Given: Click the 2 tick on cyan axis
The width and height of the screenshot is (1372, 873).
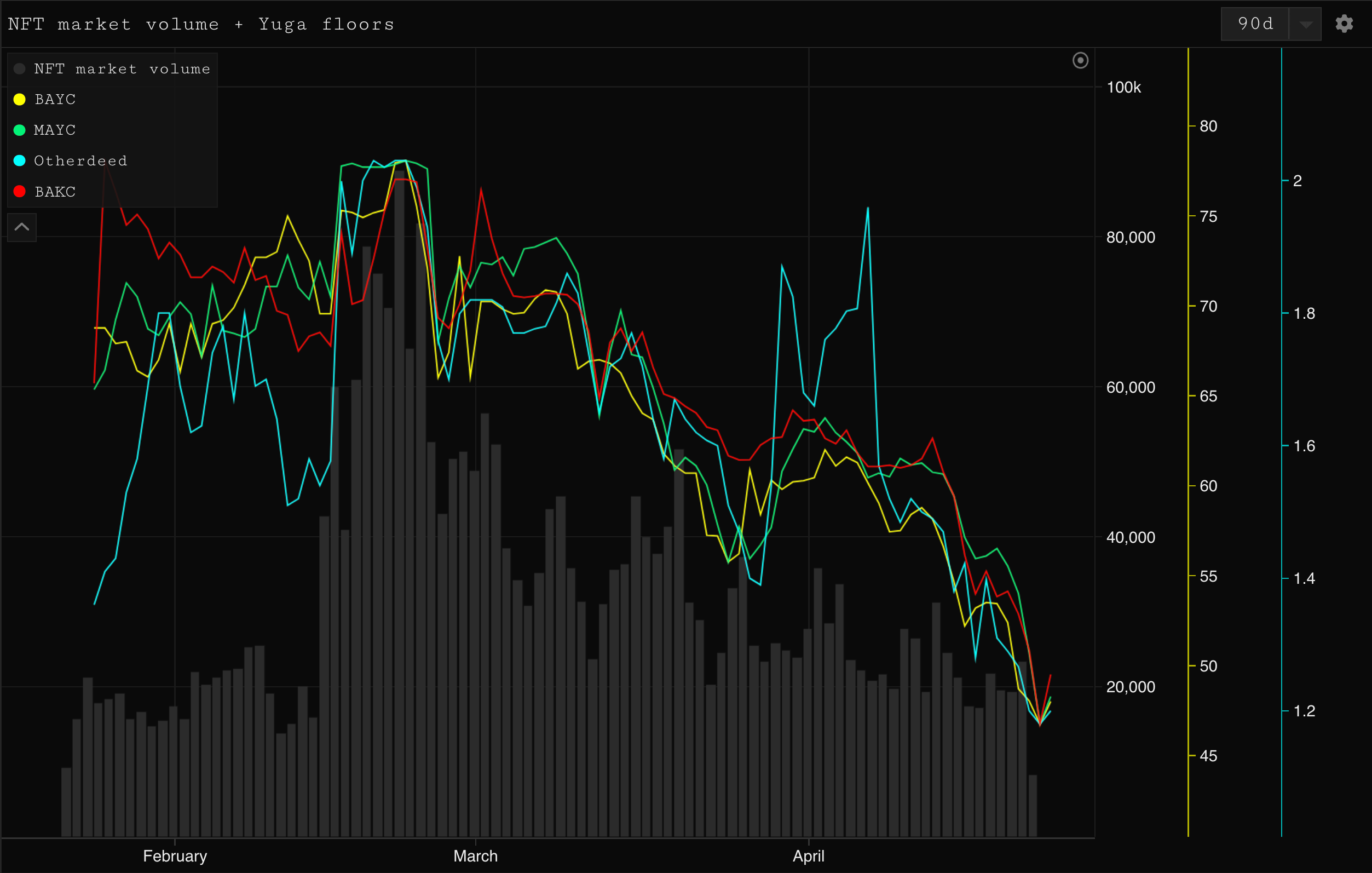Looking at the screenshot, I should click(x=1298, y=181).
